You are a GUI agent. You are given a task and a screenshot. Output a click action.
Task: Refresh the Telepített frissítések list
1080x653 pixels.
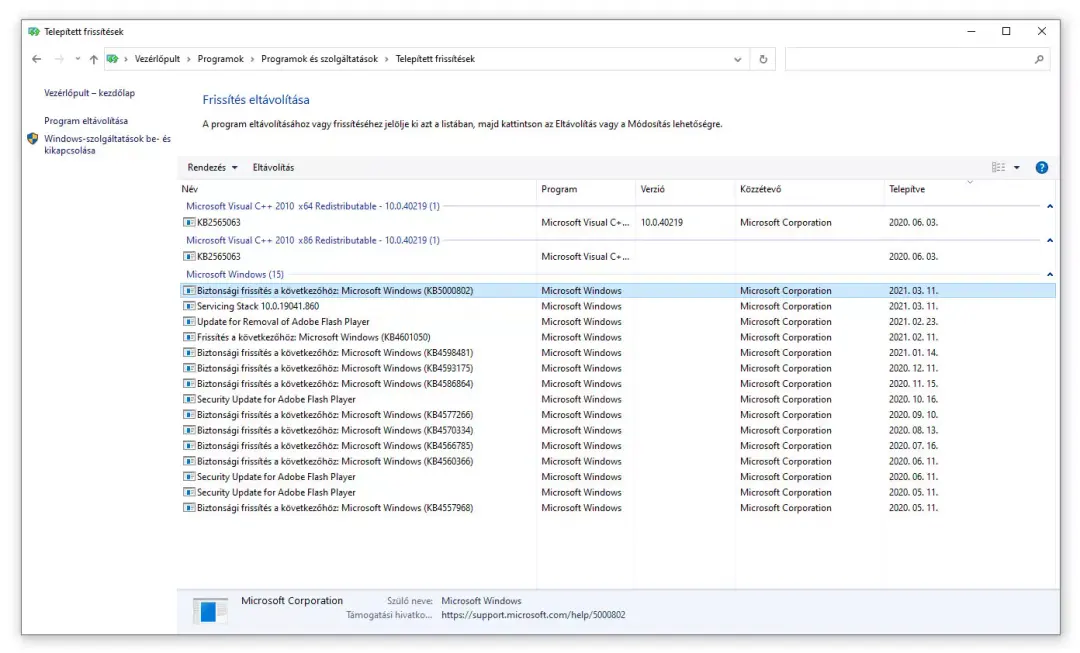(x=763, y=59)
